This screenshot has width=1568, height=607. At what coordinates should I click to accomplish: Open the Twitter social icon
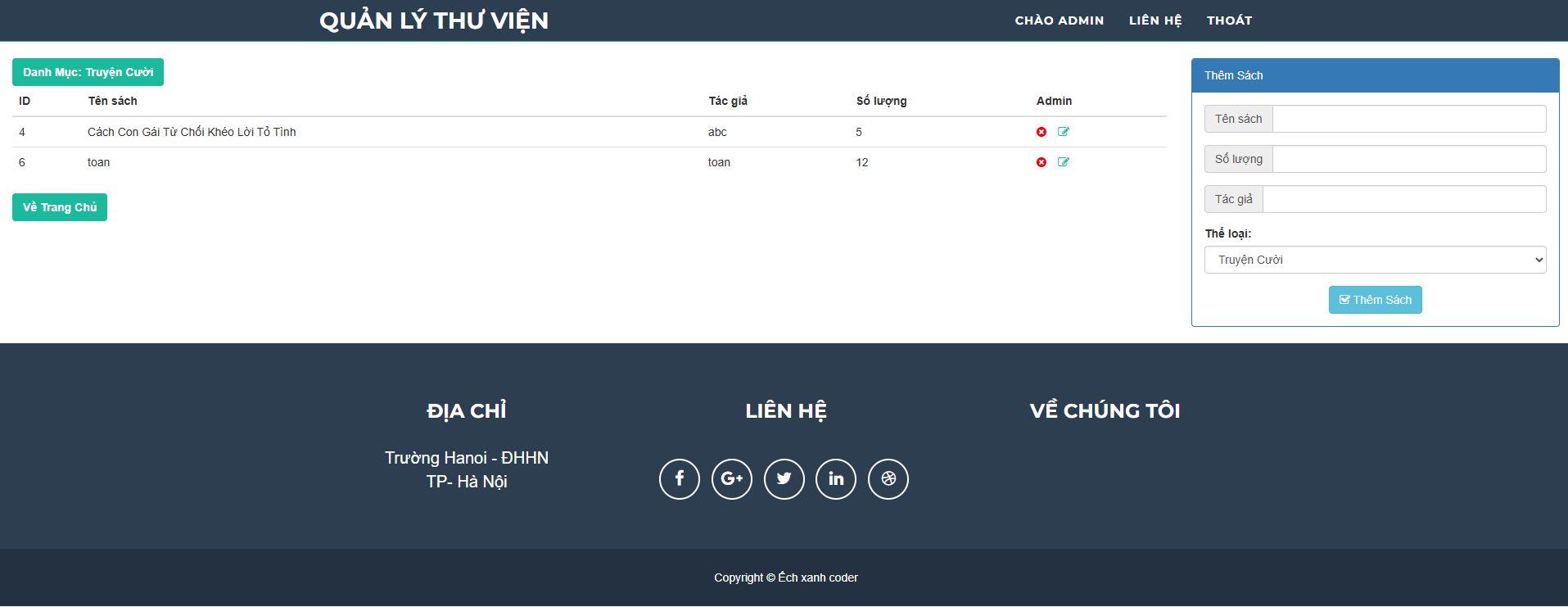click(x=784, y=479)
